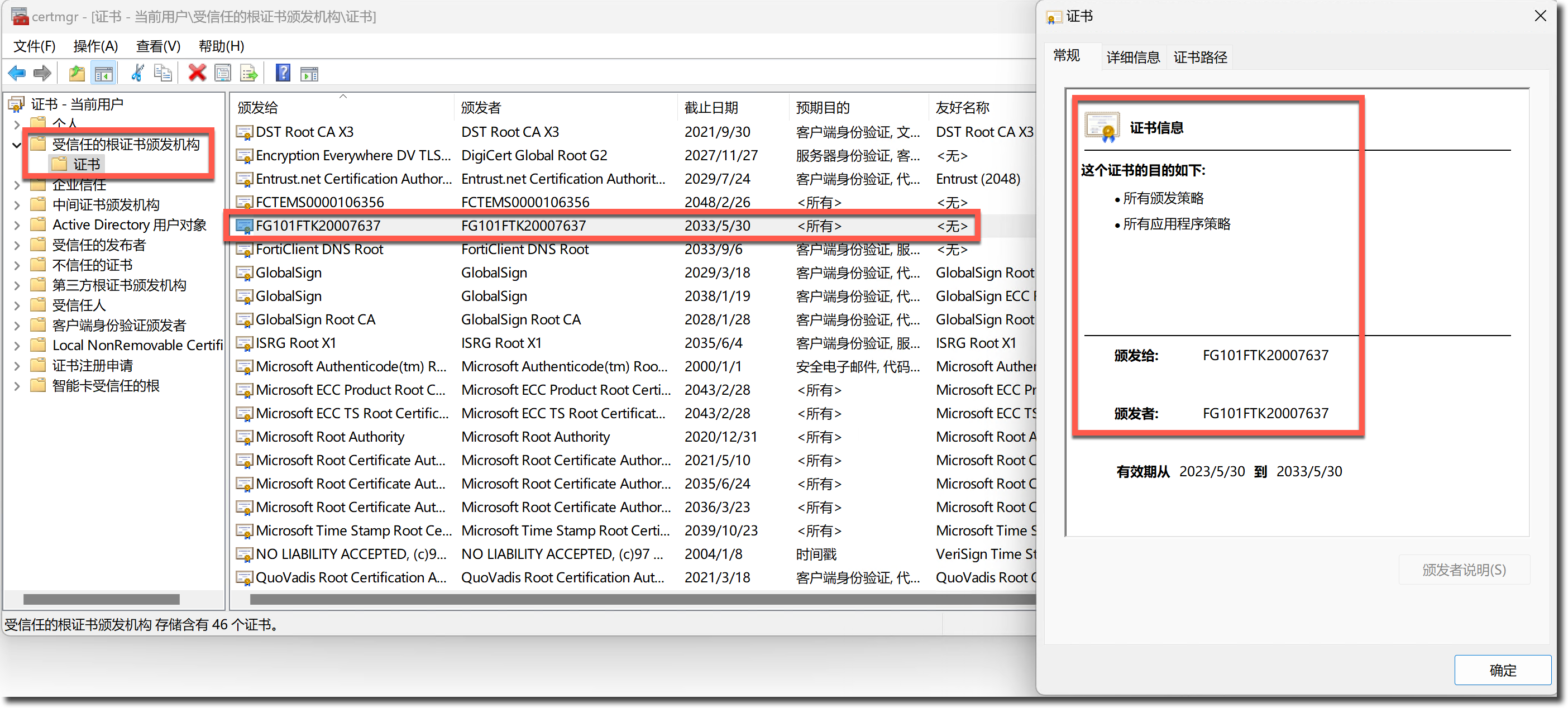Click the Export List toolbar icon
Viewport: 1568px width, 708px height.
point(248,73)
